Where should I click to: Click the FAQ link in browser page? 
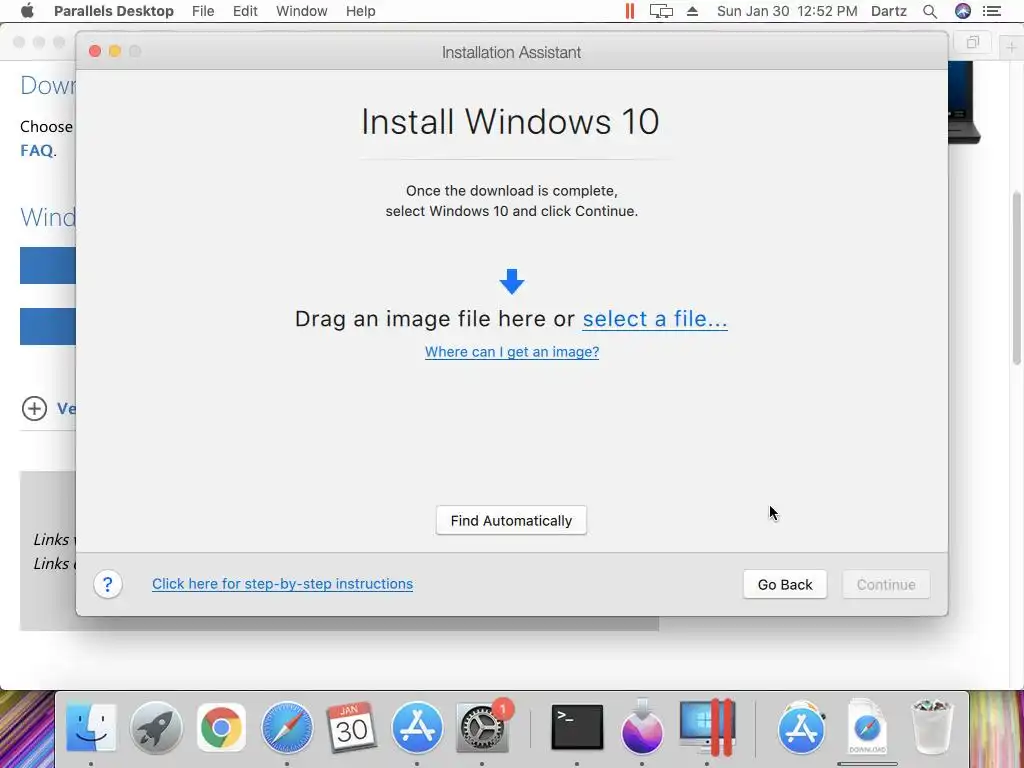[x=37, y=150]
